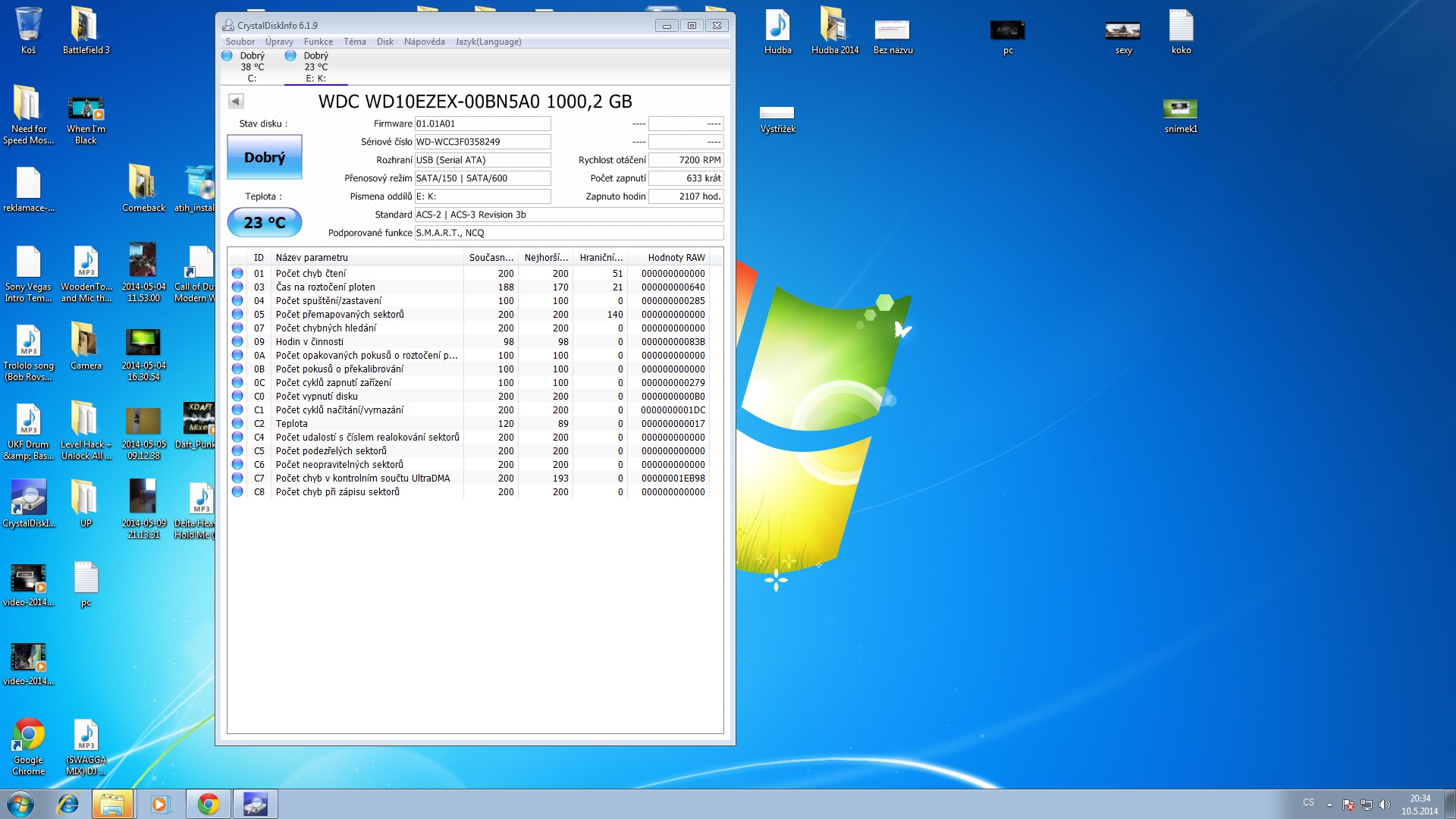The image size is (1456, 819).
Task: Open the snímek1 image icon
Action: tap(1181, 115)
